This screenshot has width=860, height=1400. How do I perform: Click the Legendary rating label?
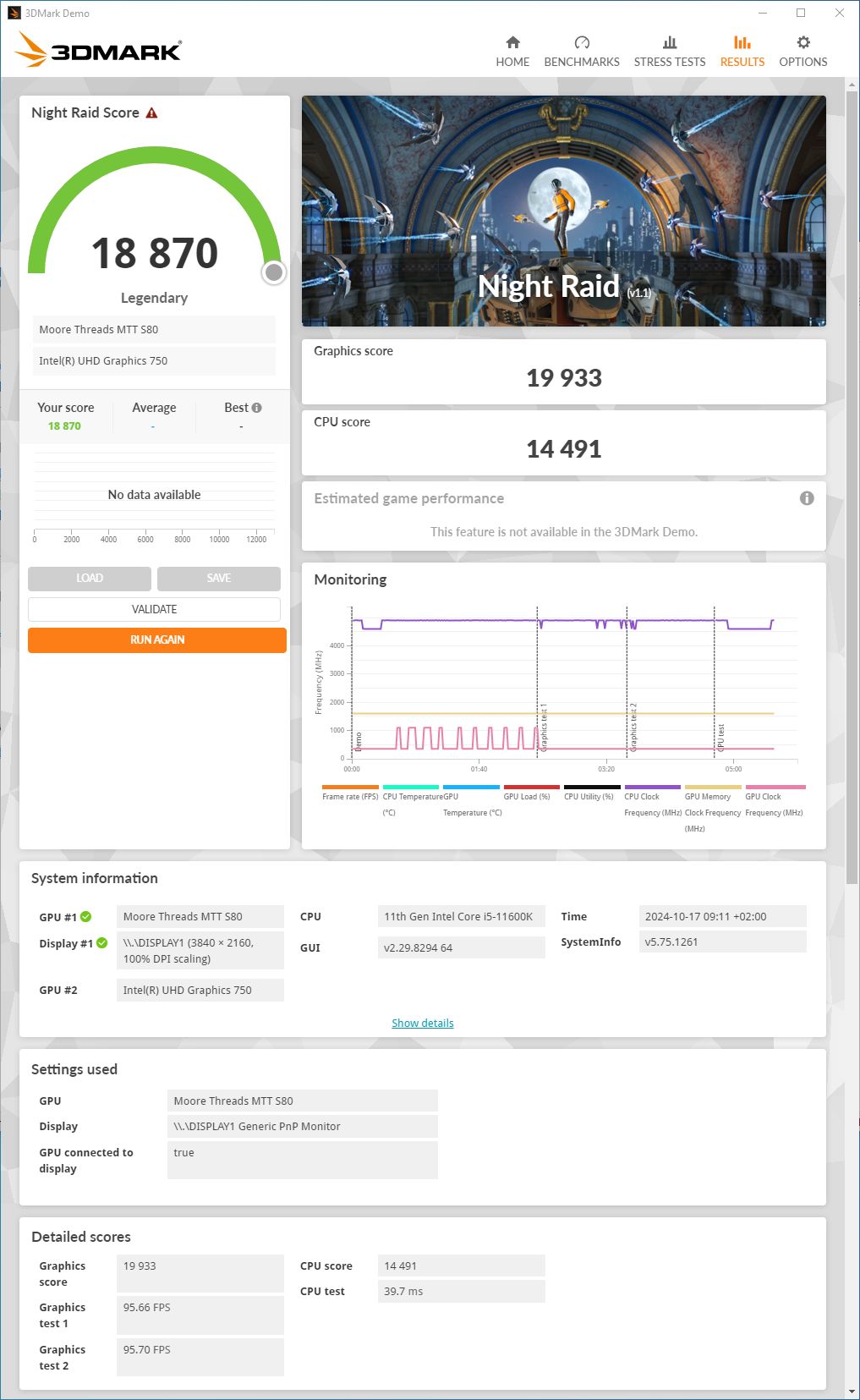click(x=154, y=298)
